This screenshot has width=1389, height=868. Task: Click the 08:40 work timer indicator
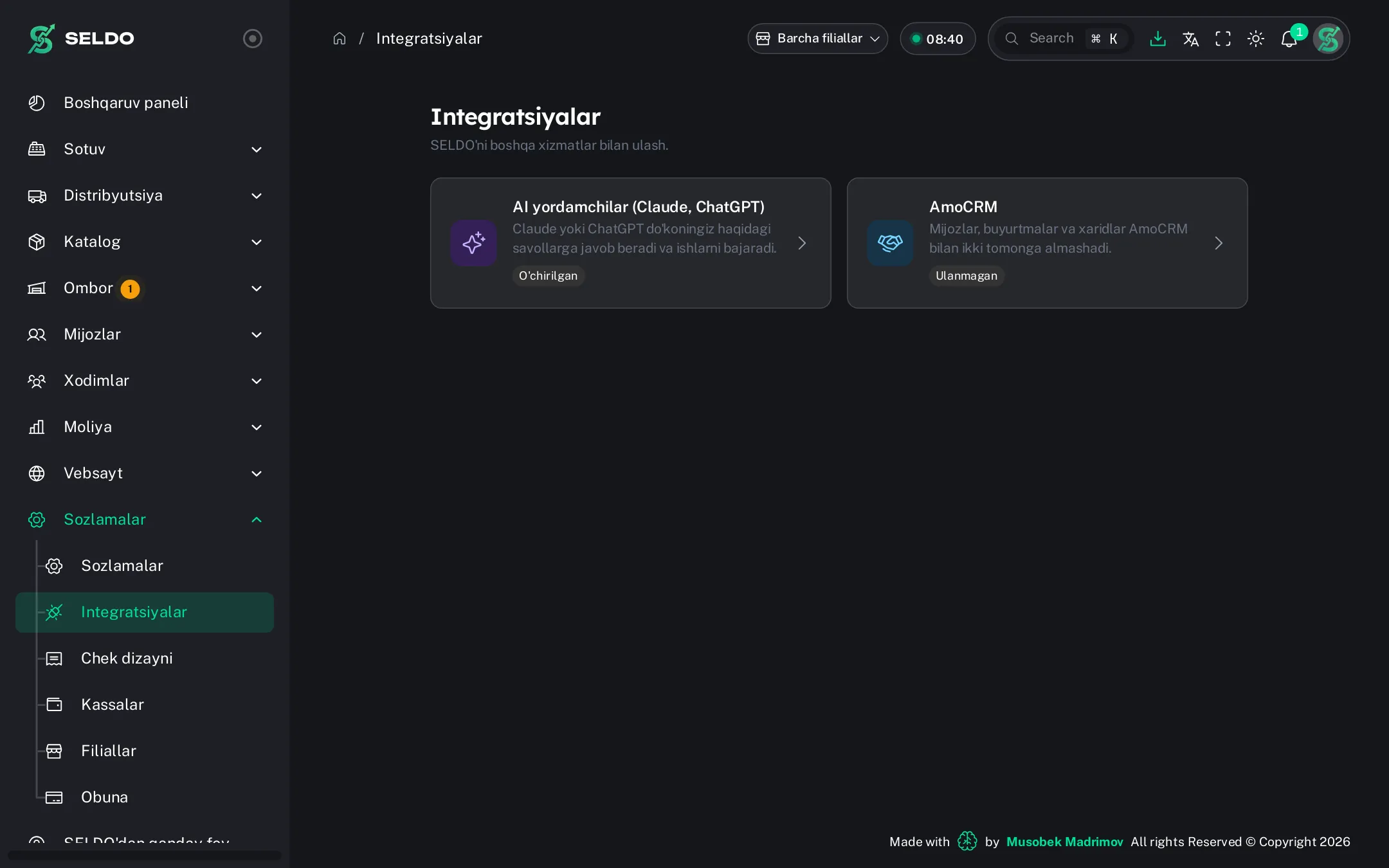tap(938, 39)
